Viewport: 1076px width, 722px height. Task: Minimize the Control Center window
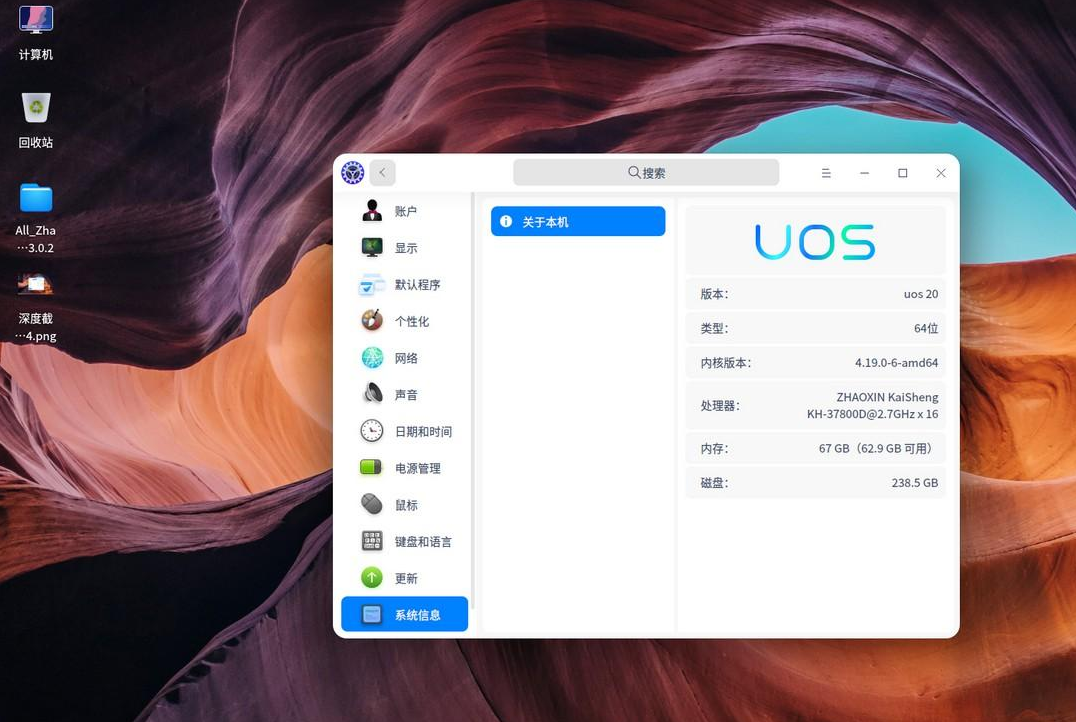click(x=865, y=173)
